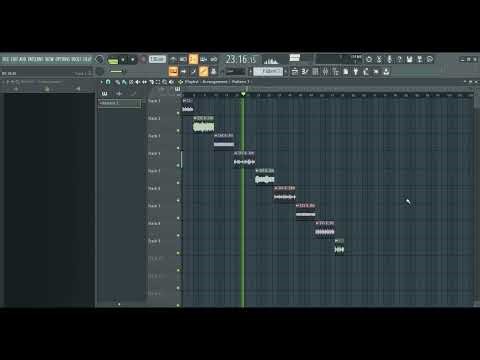
Task: Open clip menu of Track 3 audio clip
Action: pyautogui.click(x=215, y=136)
